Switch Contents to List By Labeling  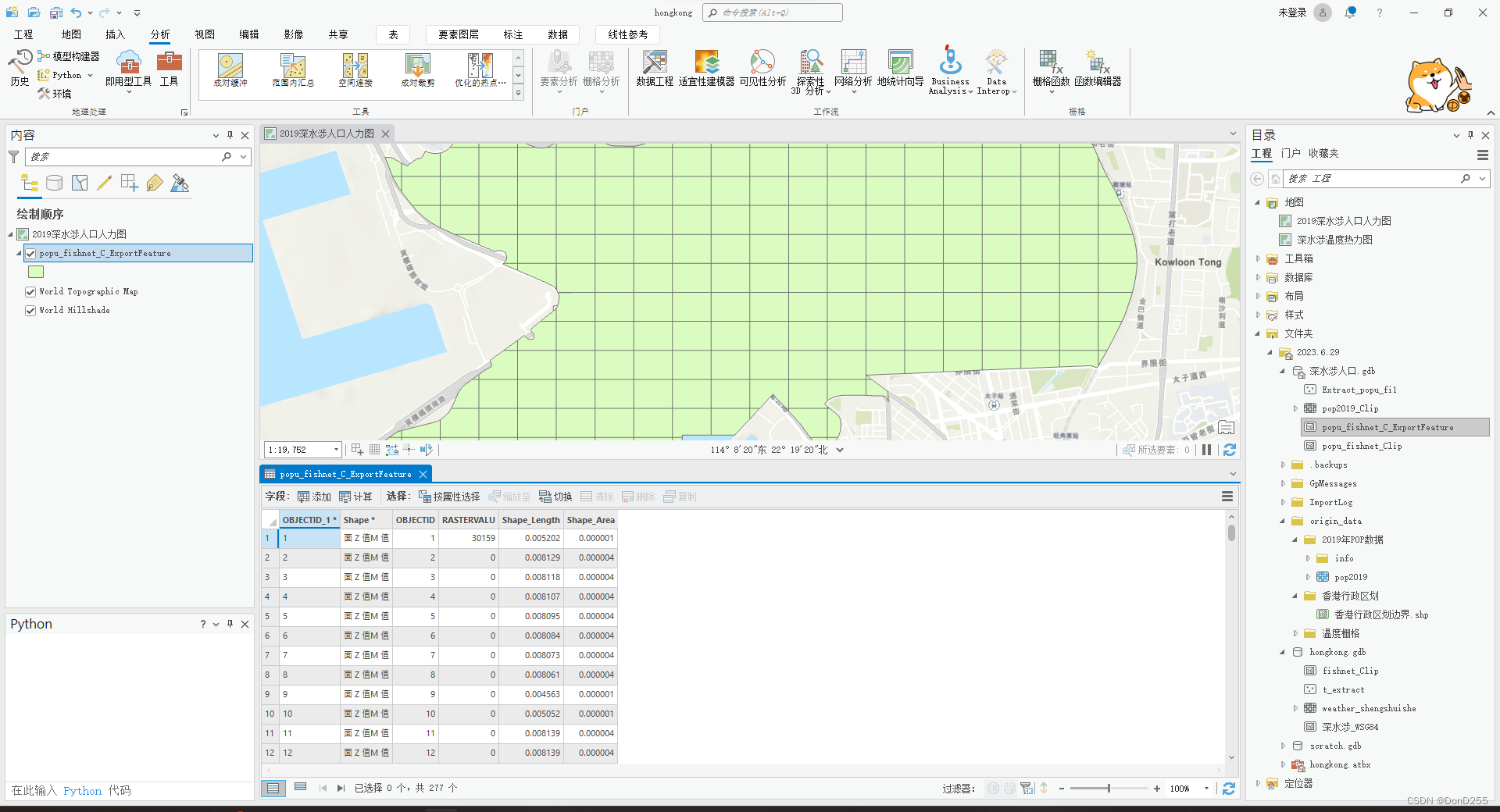[x=155, y=183]
